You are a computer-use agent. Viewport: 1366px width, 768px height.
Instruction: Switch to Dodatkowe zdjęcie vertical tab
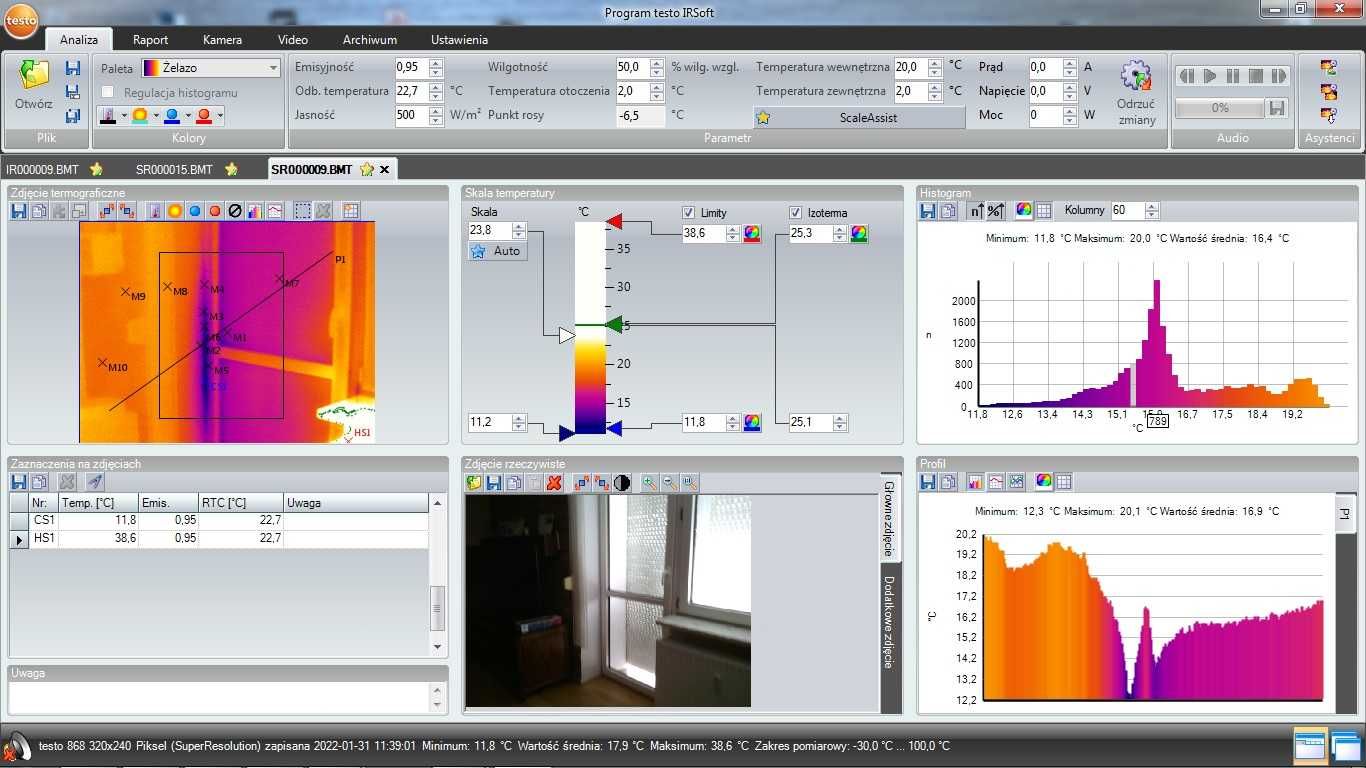coord(891,622)
